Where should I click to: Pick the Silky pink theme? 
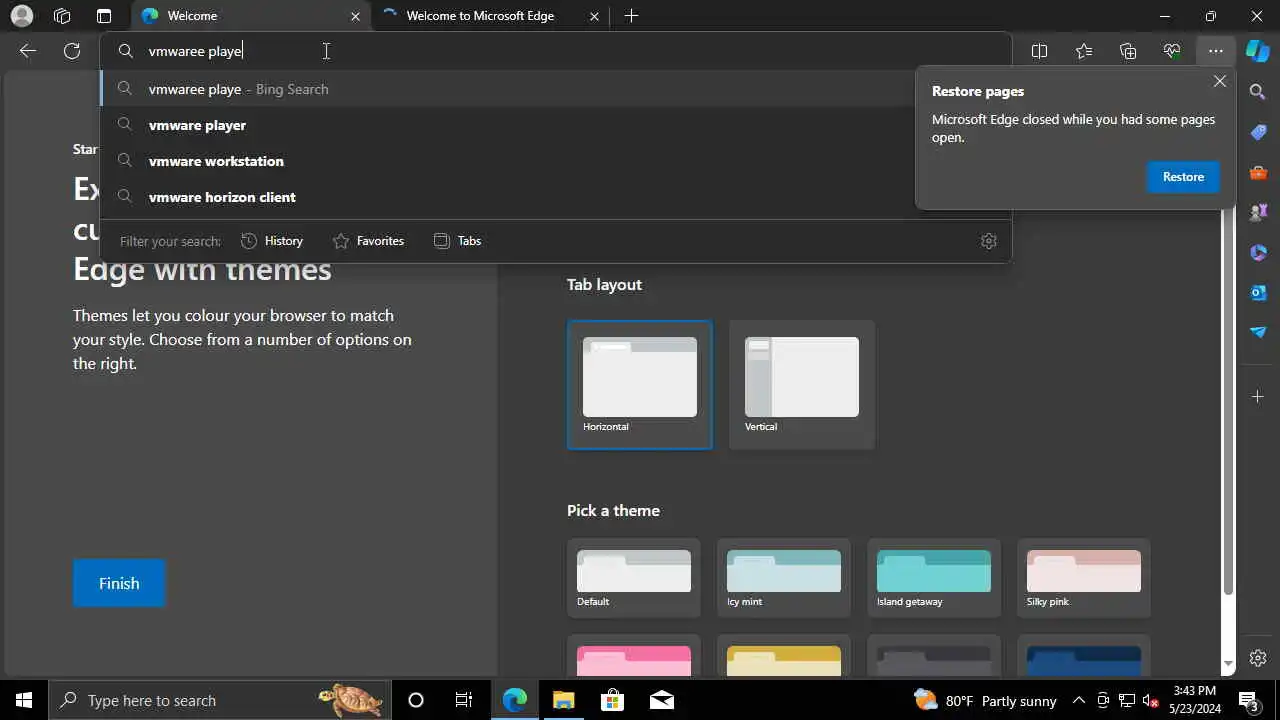click(x=1084, y=578)
